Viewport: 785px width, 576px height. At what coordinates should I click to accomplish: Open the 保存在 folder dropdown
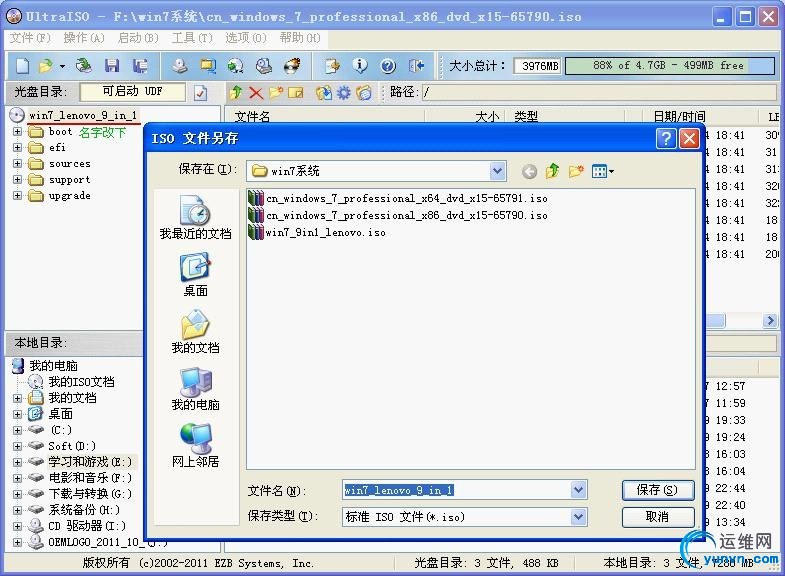click(497, 171)
